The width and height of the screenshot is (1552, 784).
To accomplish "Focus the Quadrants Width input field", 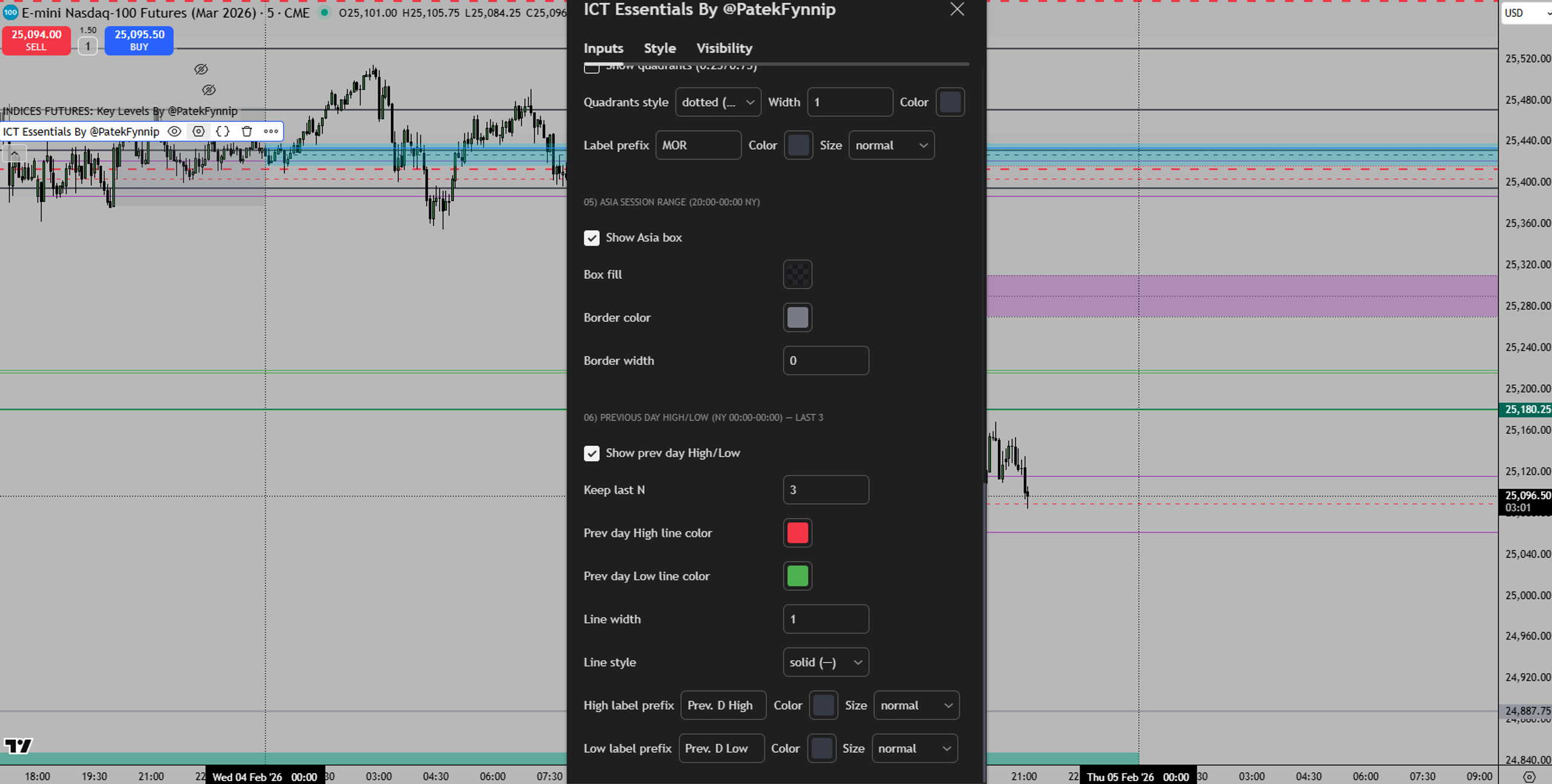I will coord(850,102).
